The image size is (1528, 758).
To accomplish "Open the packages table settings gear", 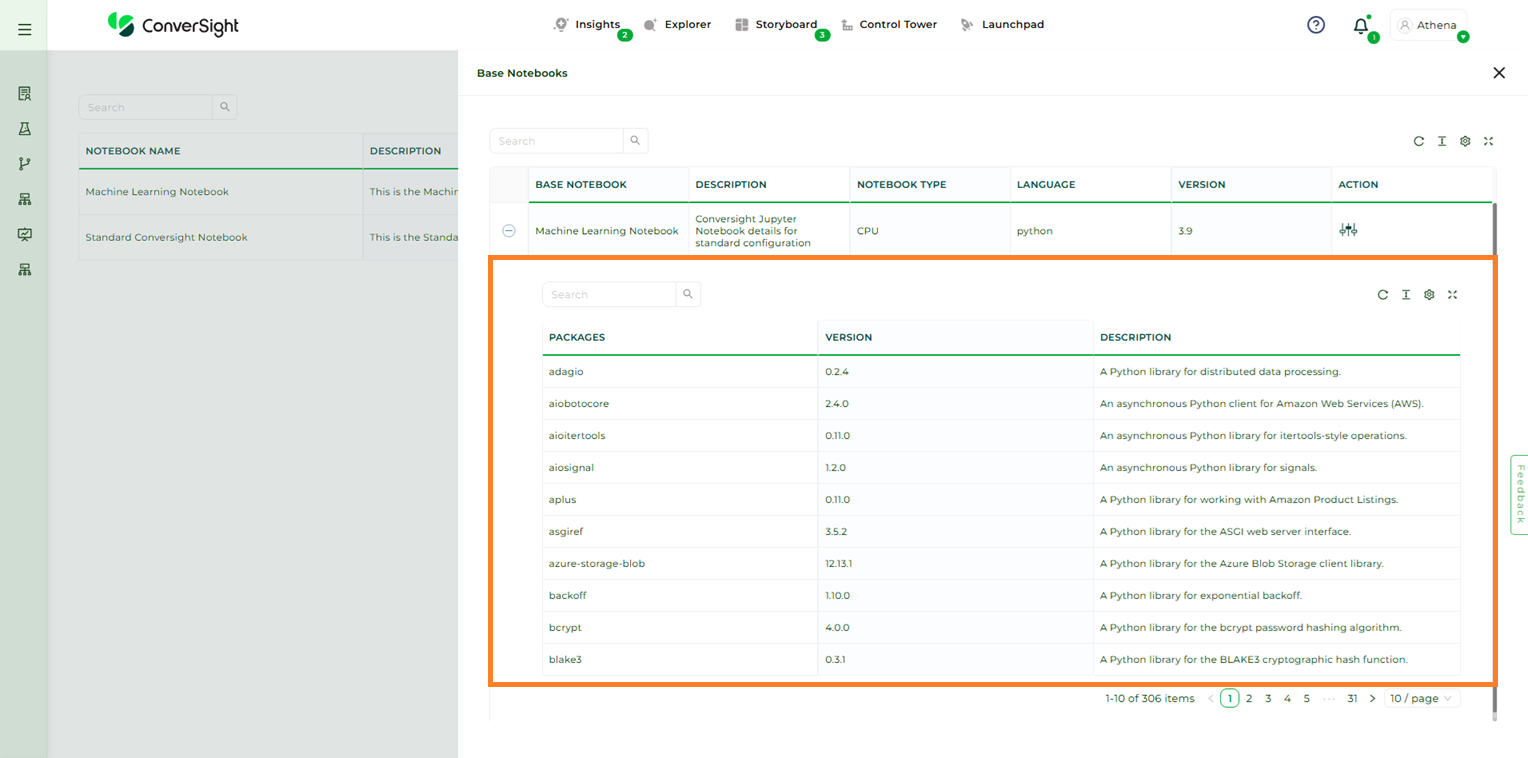I will [1429, 295].
